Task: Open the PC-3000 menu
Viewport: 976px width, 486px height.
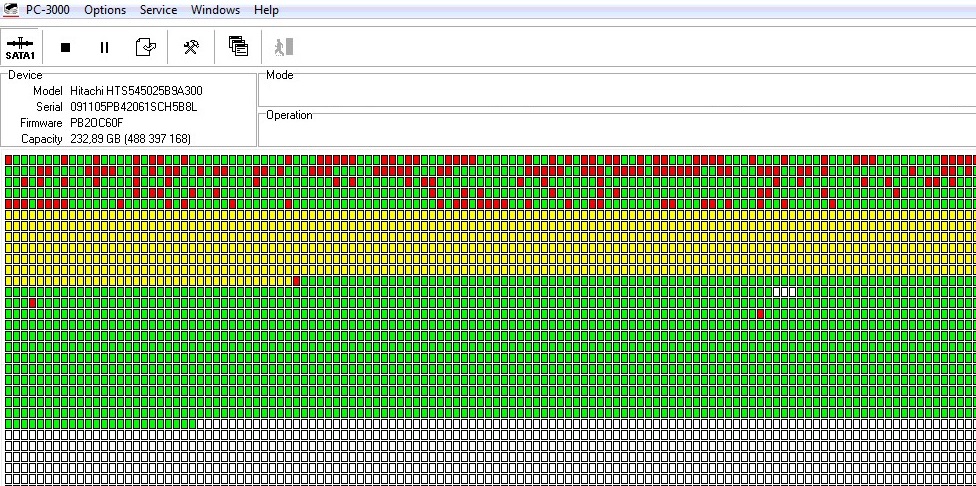Action: 48,10
